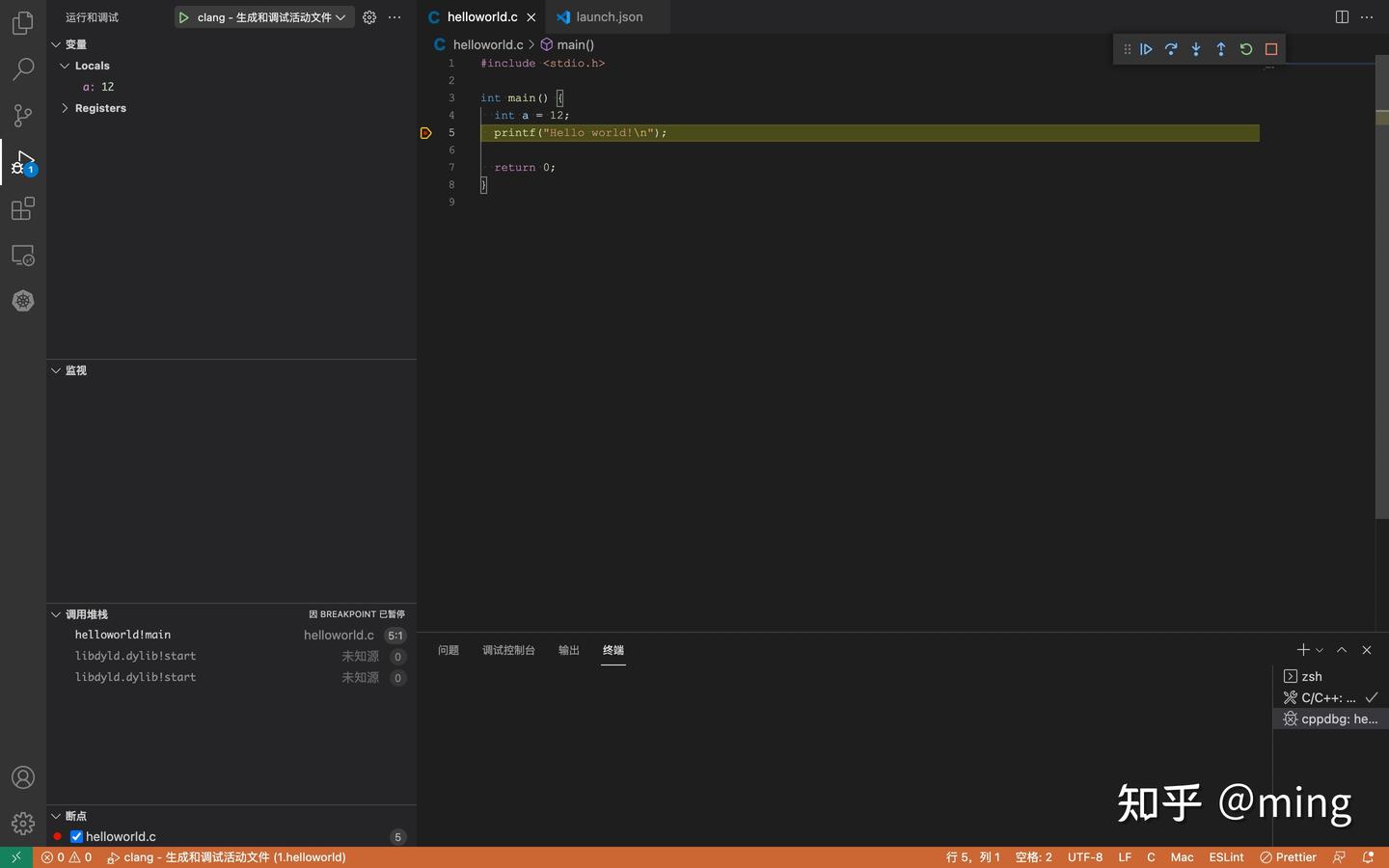Maximize the panel with the up chevron
Viewport: 1389px width, 868px height.
coord(1342,650)
